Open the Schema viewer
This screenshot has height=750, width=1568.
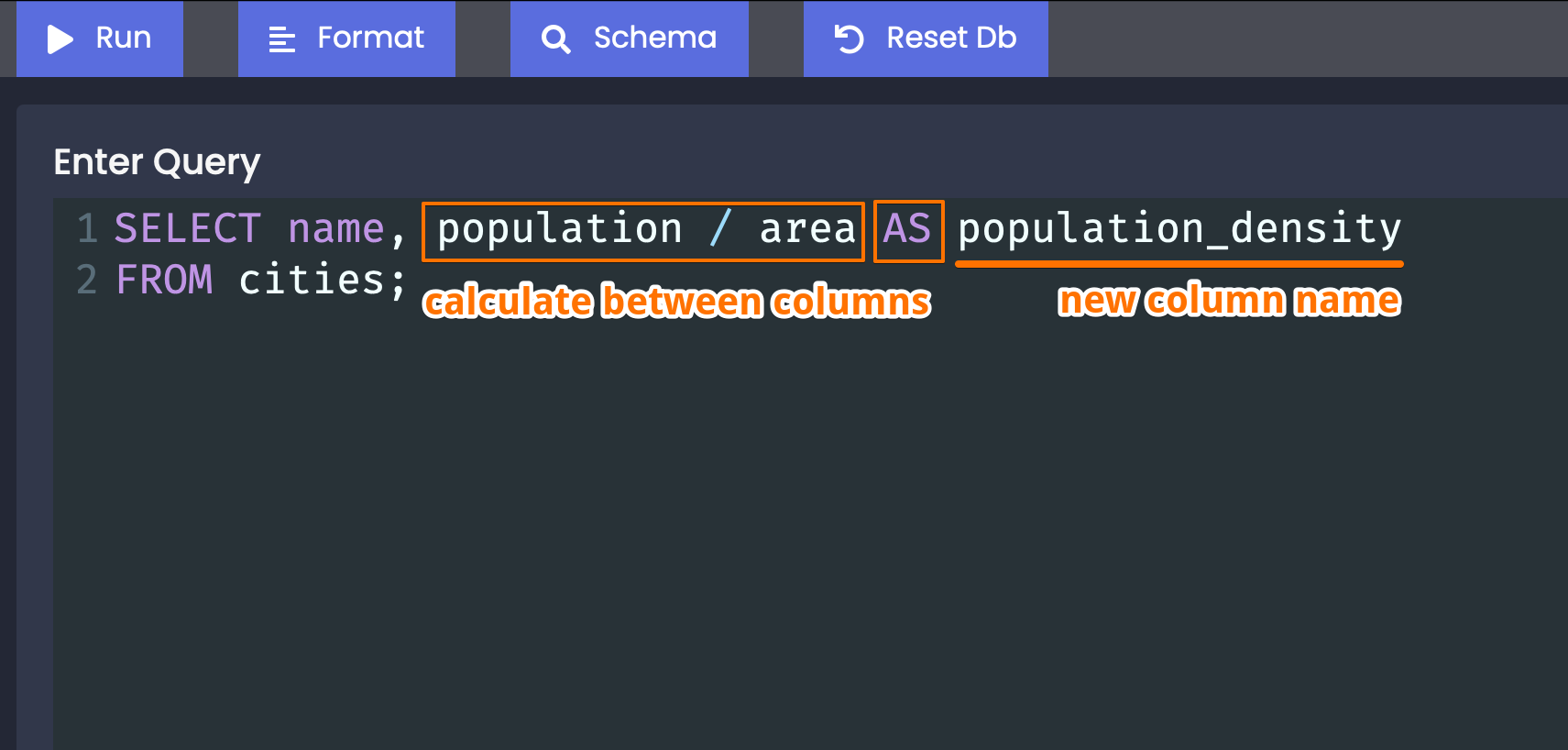tap(630, 39)
